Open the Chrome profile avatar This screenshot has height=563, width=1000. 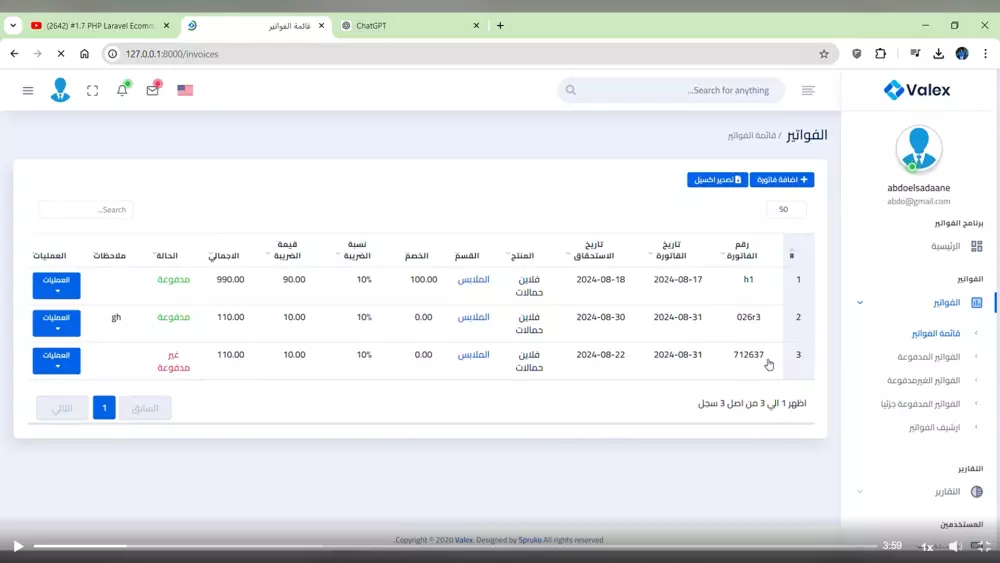(962, 54)
